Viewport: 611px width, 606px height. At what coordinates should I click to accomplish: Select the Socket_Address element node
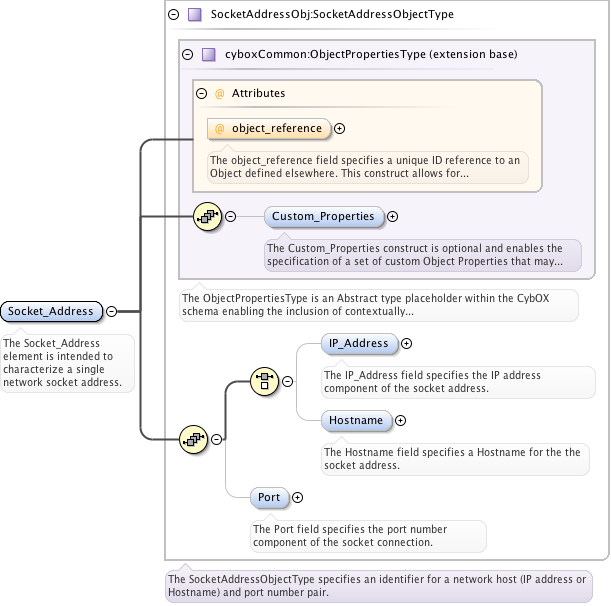click(x=51, y=311)
